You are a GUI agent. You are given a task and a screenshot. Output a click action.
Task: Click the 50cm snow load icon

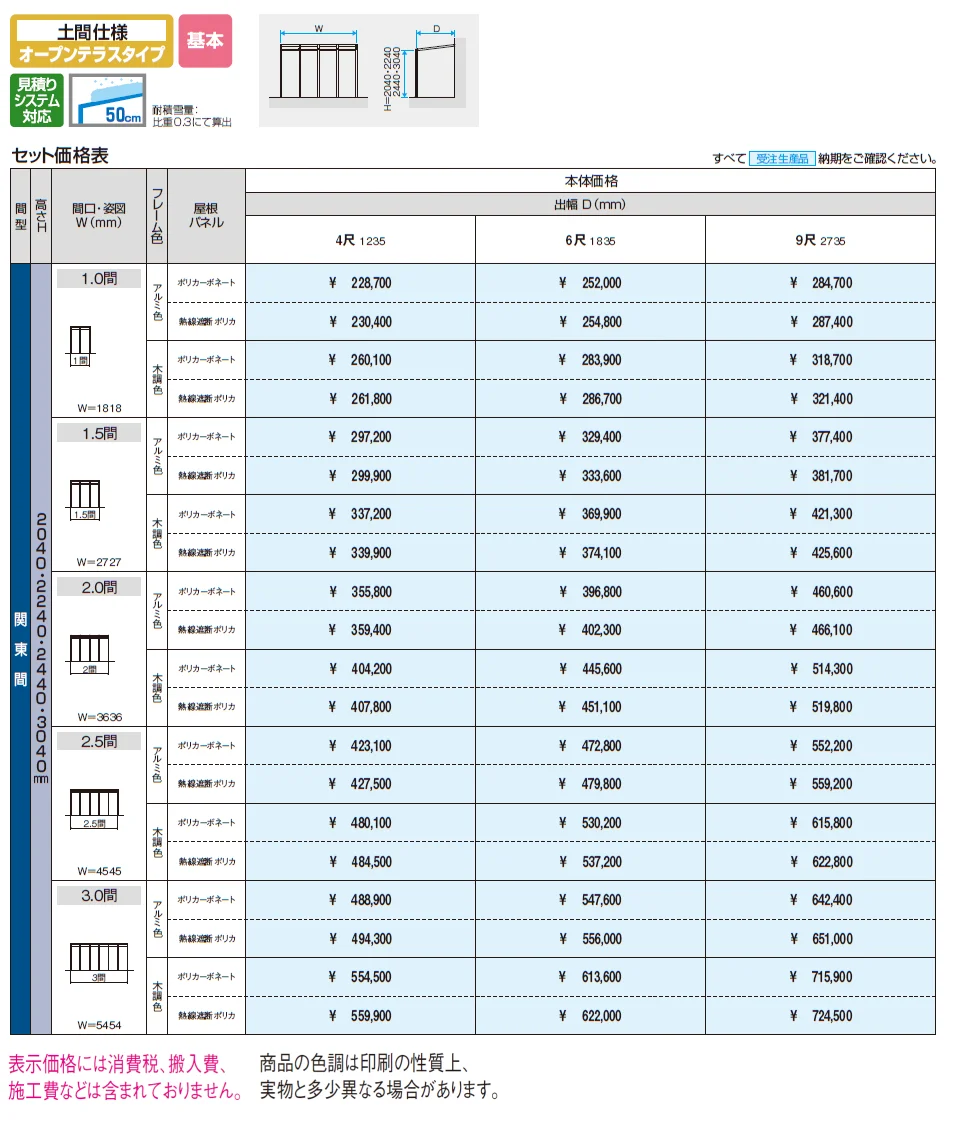108,100
